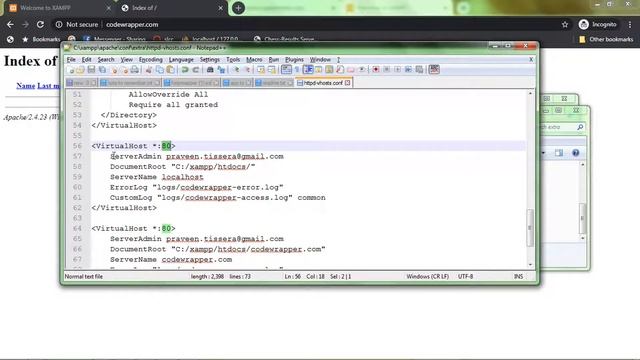Screen dimensions: 640x360
Task: Click 'ServerName codewrapper.com' on line 67
Action: (171, 260)
